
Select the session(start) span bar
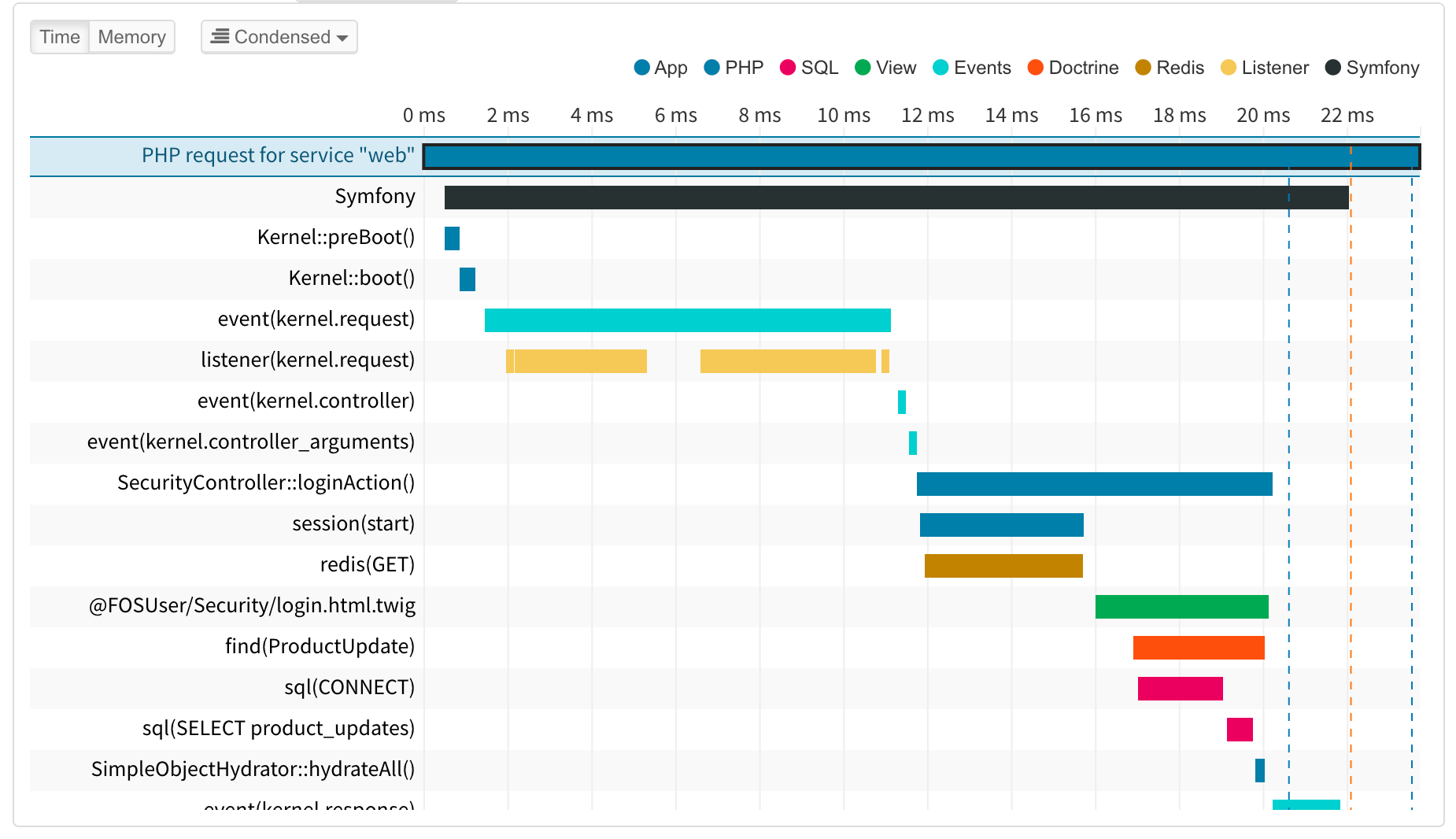point(1002,525)
